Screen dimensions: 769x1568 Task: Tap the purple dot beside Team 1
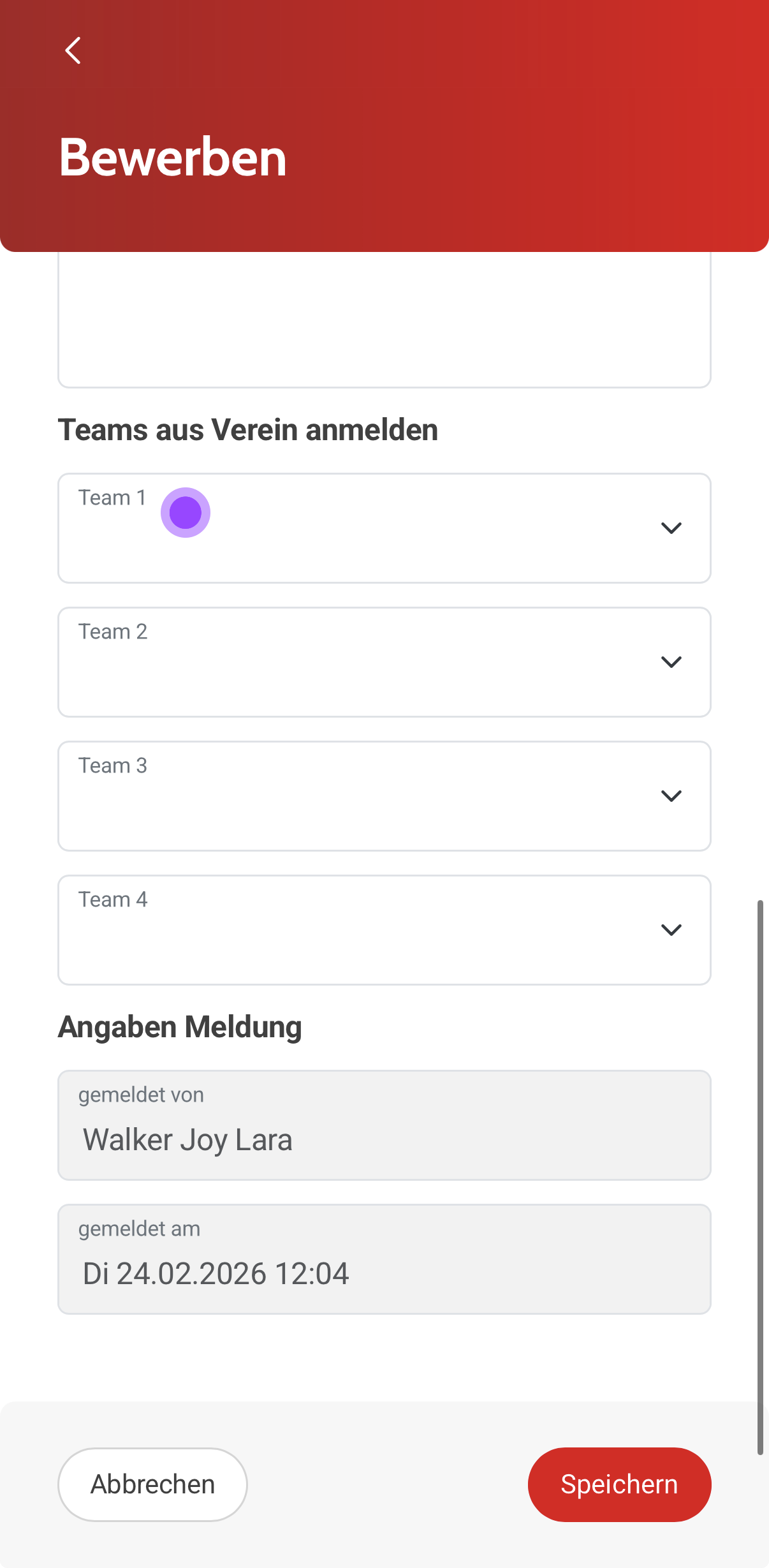(x=186, y=513)
